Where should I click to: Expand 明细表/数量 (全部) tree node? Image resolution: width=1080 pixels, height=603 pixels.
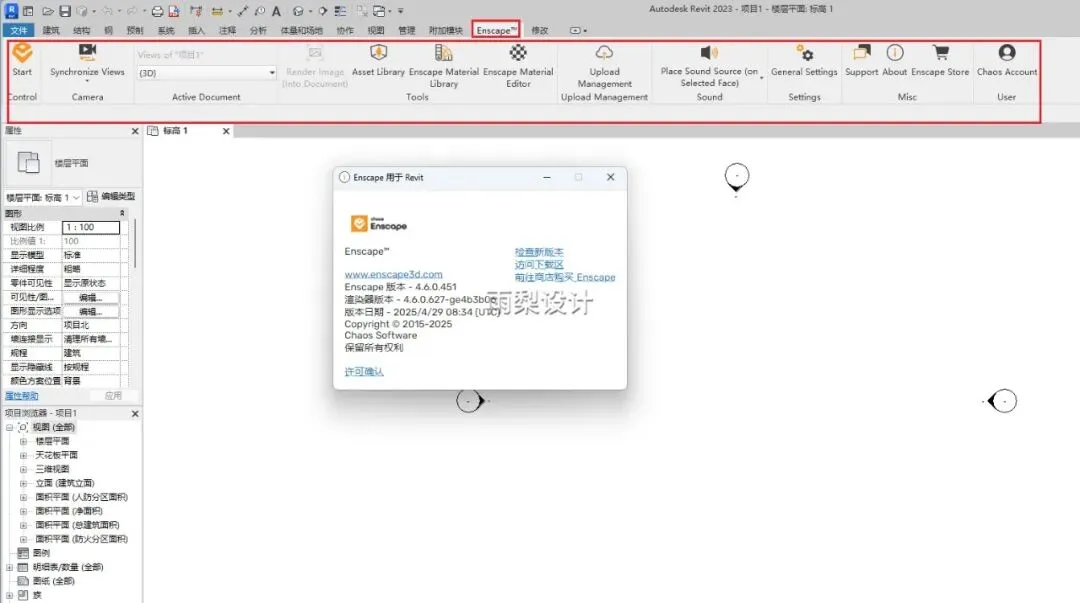click(10, 567)
